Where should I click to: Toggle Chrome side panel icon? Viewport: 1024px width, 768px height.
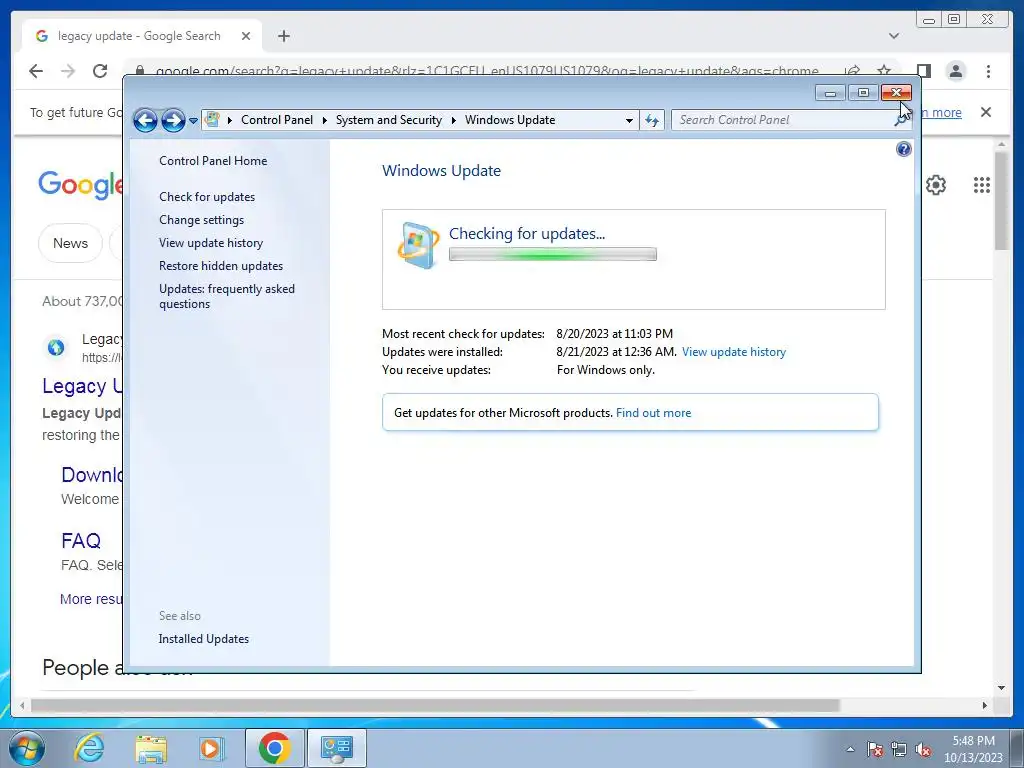(923, 71)
